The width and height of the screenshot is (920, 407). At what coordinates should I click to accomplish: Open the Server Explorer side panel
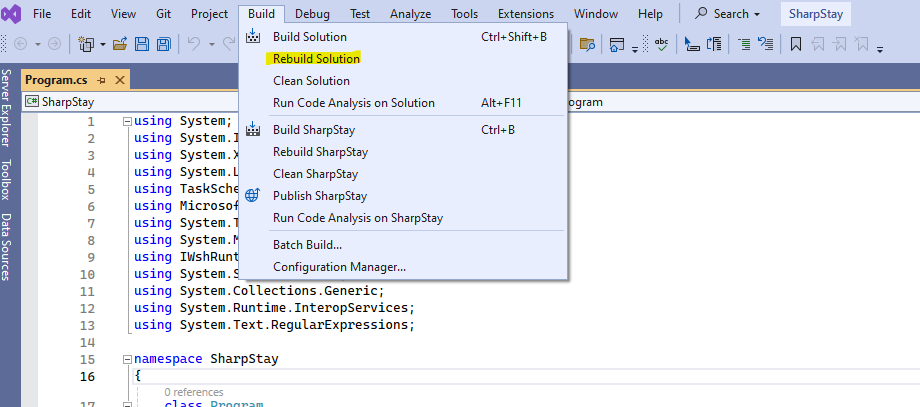[6, 110]
